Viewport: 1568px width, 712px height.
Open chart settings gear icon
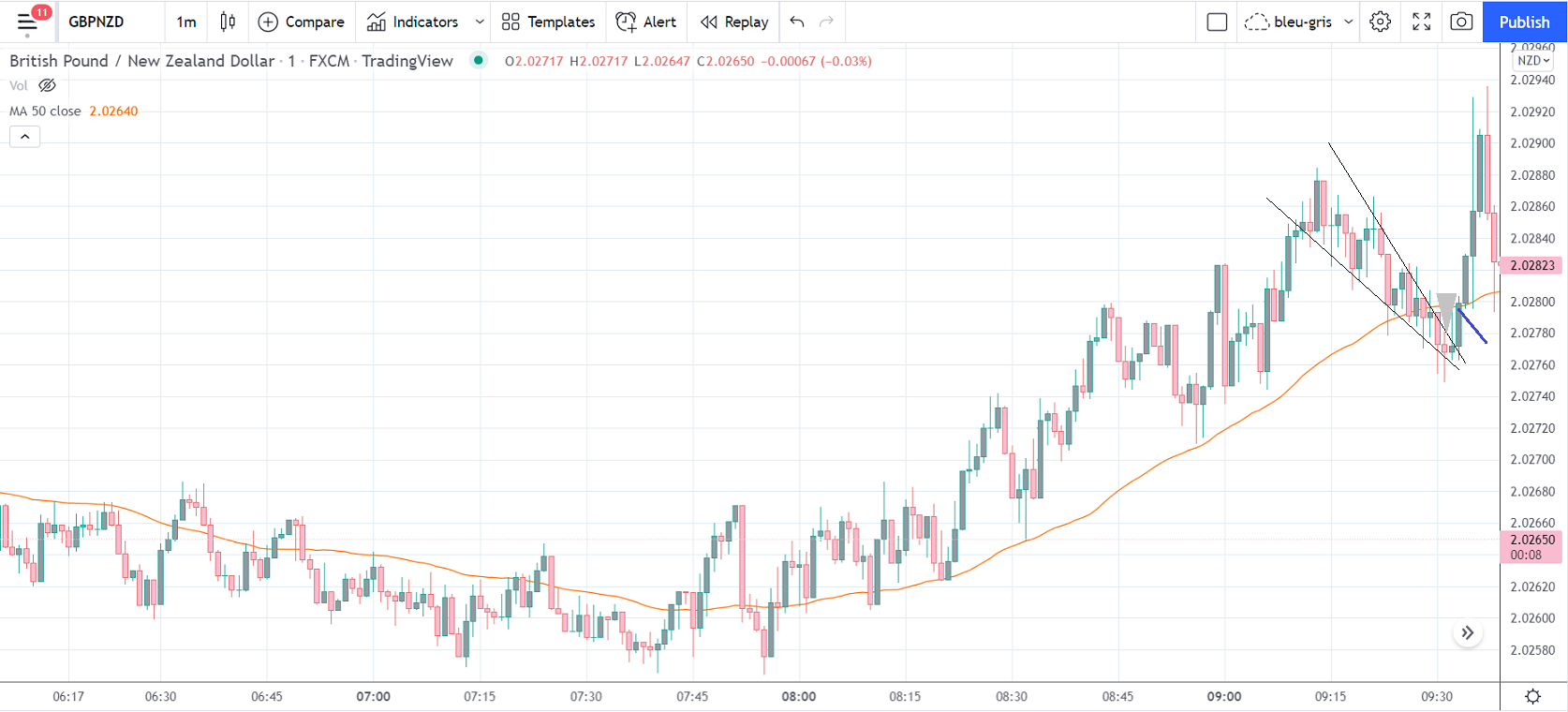(1380, 22)
